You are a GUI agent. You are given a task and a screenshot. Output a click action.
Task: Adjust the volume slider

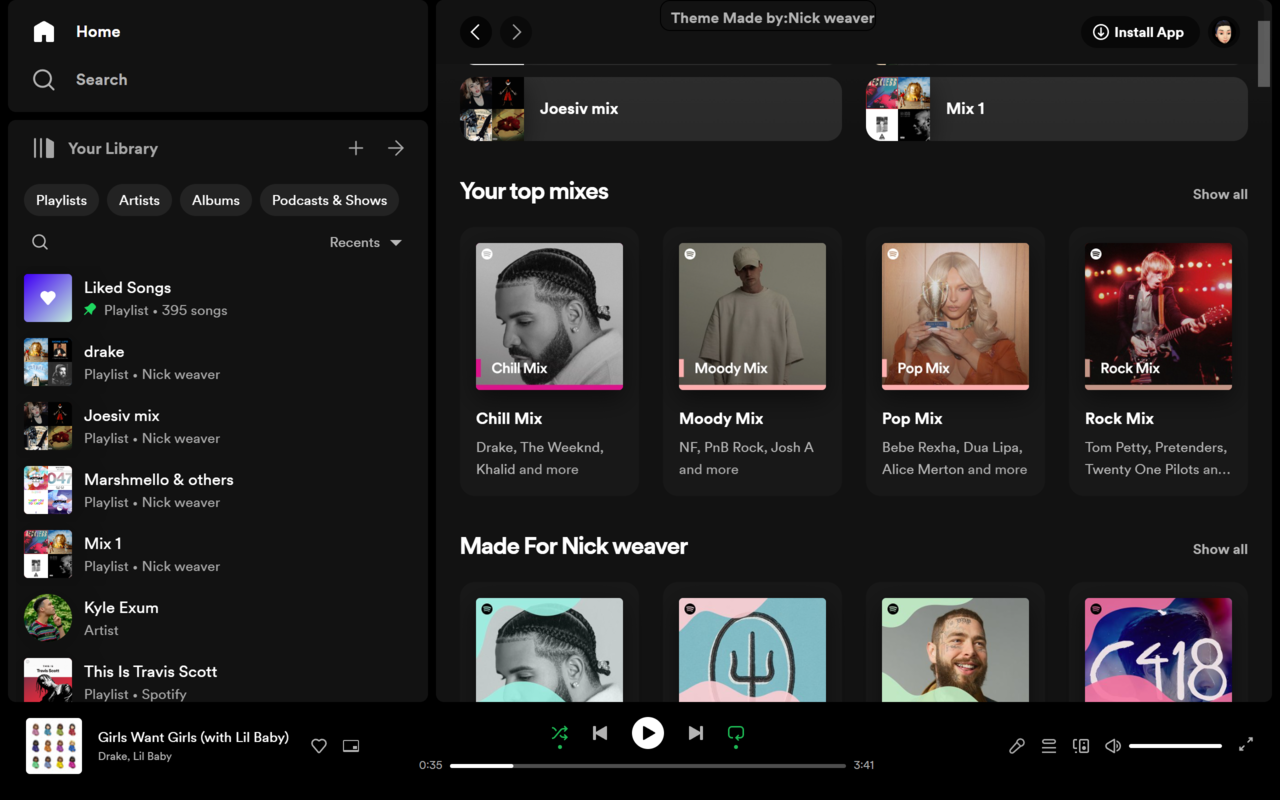click(1175, 746)
